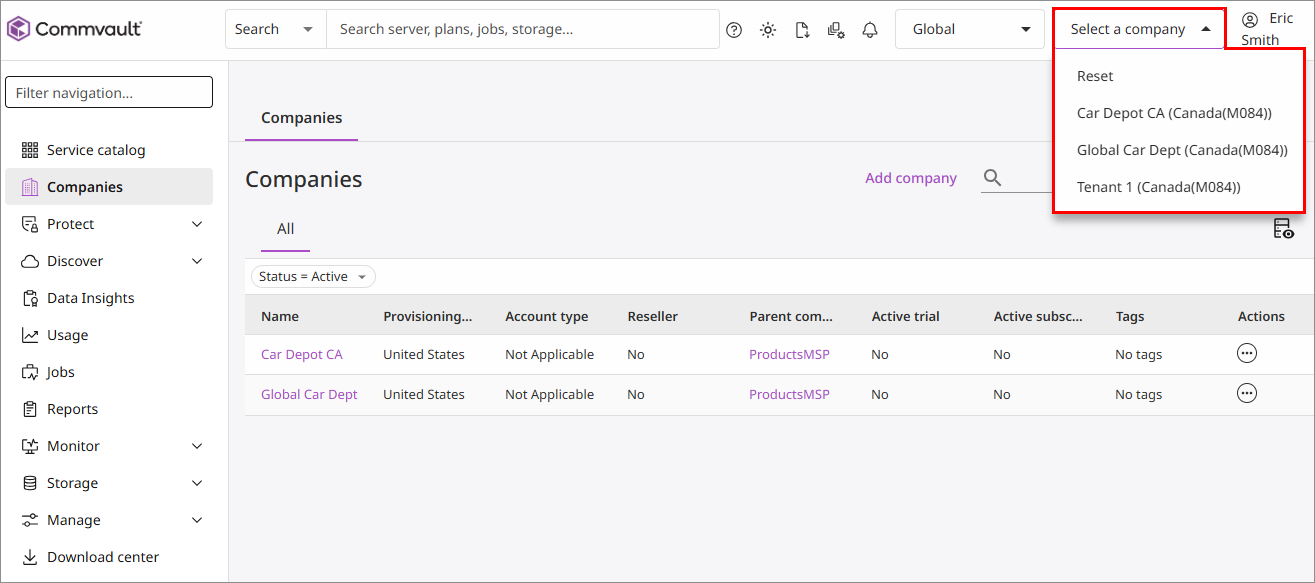Click the Data Insights icon

click(x=29, y=298)
